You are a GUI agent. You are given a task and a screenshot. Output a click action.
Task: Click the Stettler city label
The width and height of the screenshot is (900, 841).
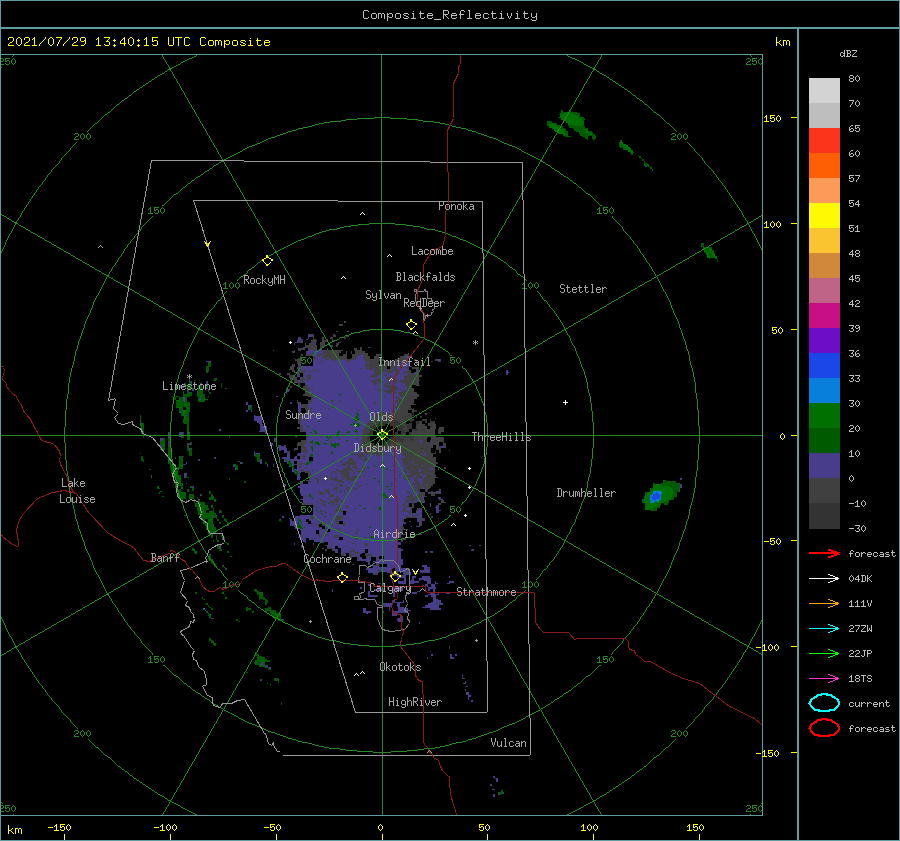[x=583, y=289]
